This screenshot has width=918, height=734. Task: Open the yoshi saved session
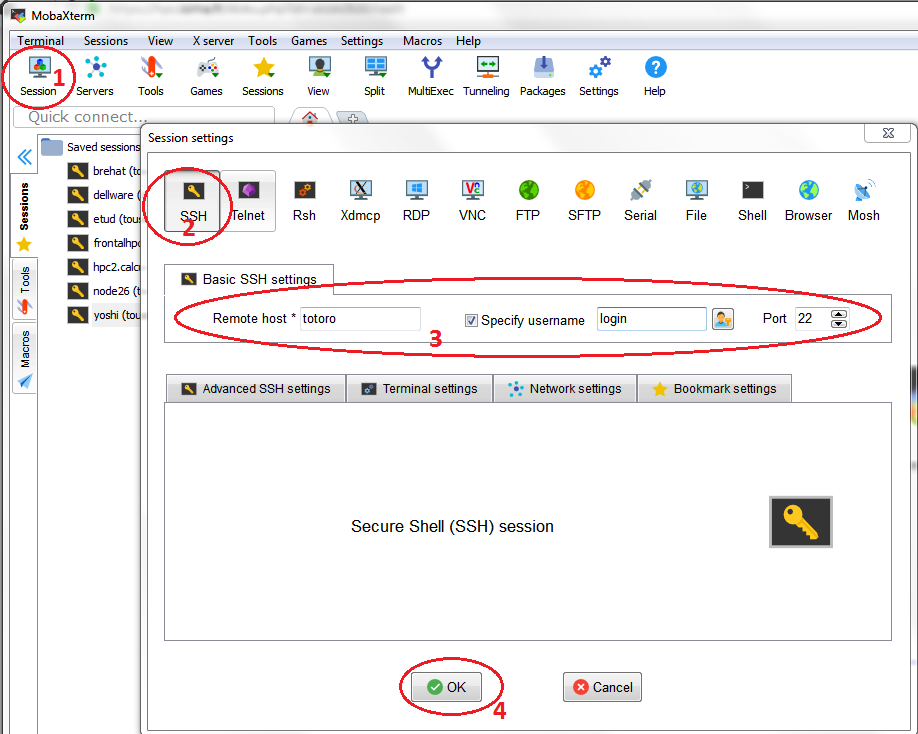pyautogui.click(x=110, y=315)
